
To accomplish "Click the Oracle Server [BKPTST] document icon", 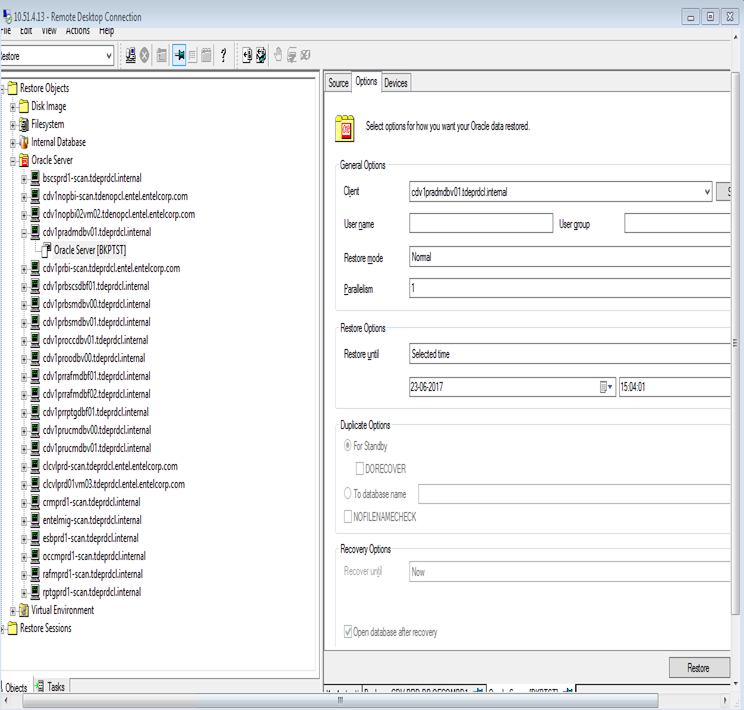I will pos(46,249).
